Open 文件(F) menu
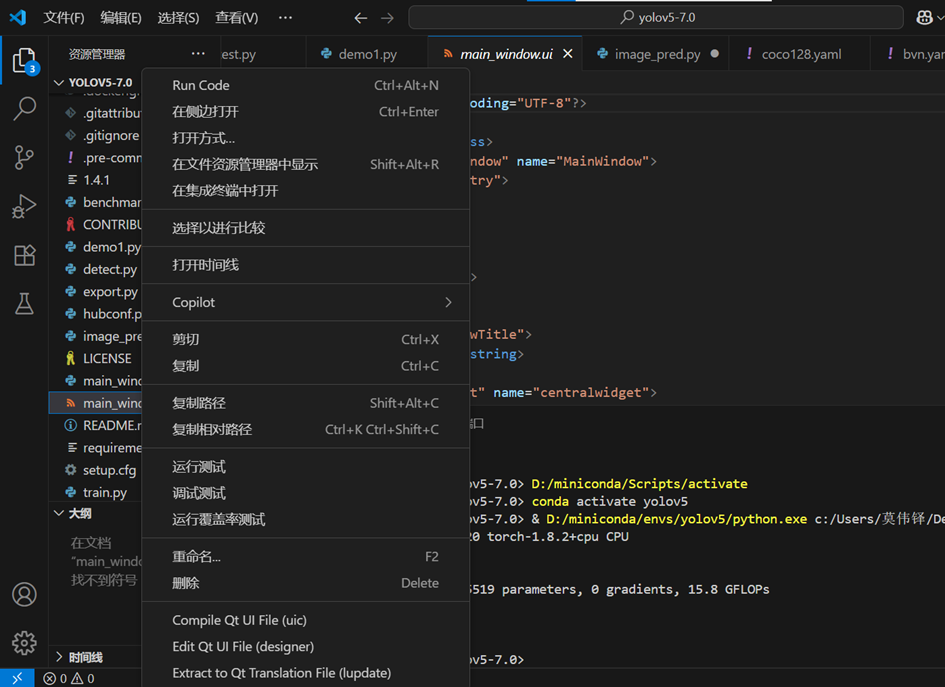The height and width of the screenshot is (687, 945). (x=64, y=17)
